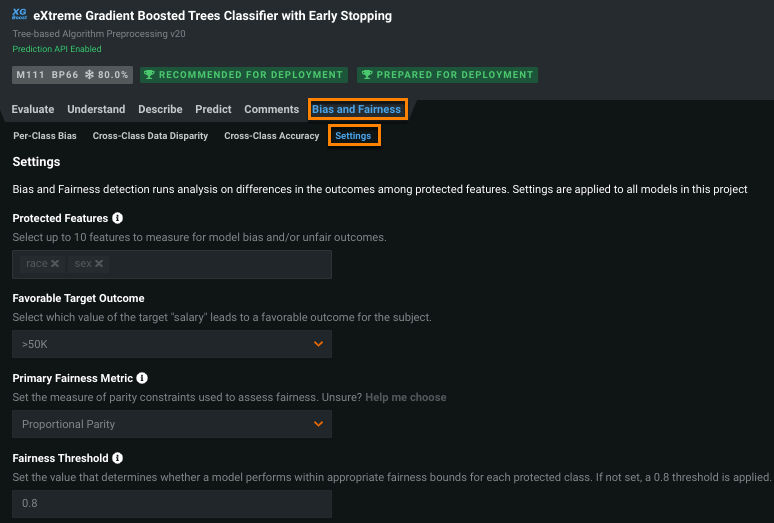Image resolution: width=774 pixels, height=523 pixels.
Task: Select the Predict tab
Action: coord(213,109)
